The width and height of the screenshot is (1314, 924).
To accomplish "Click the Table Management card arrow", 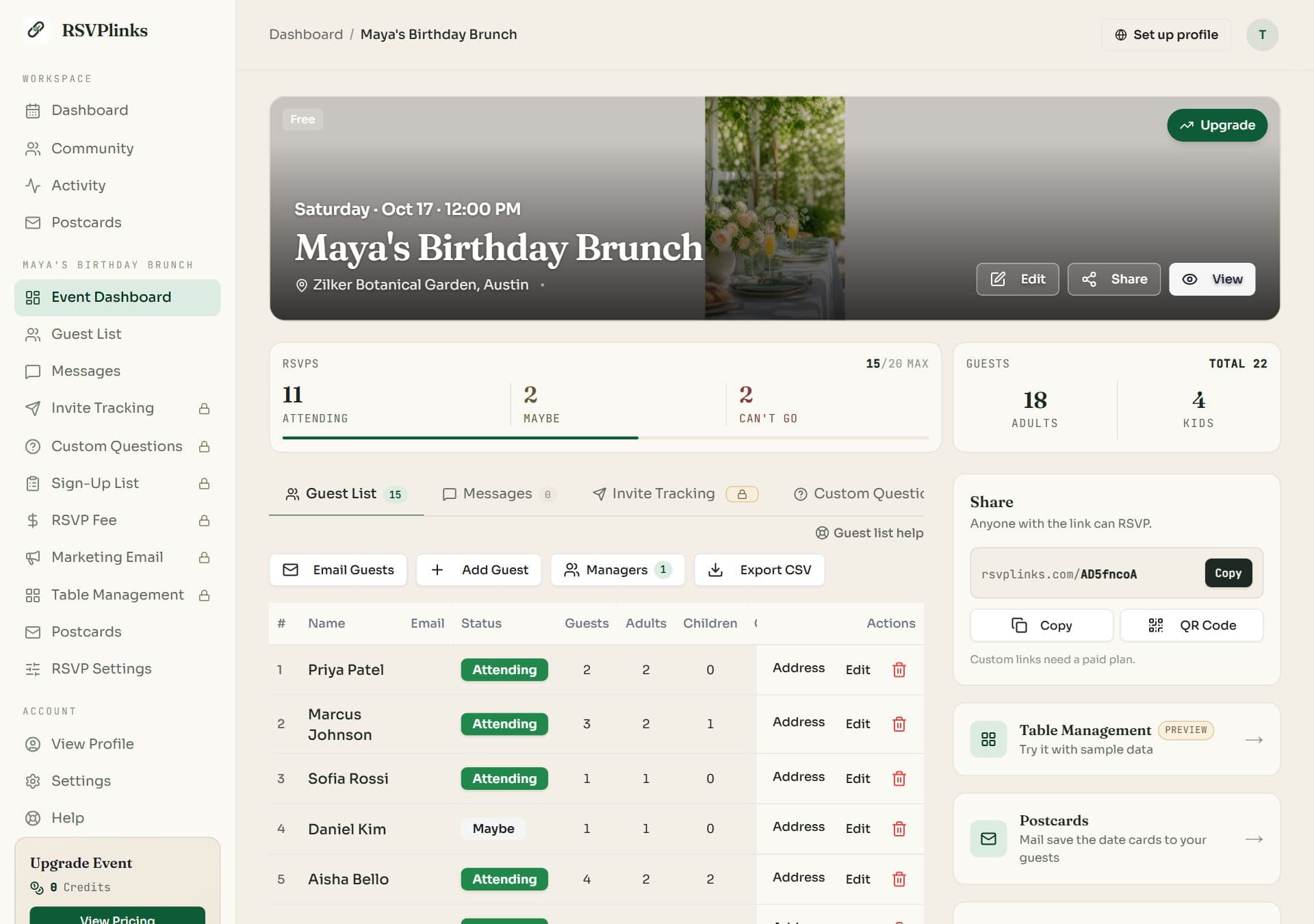I will tap(1254, 740).
